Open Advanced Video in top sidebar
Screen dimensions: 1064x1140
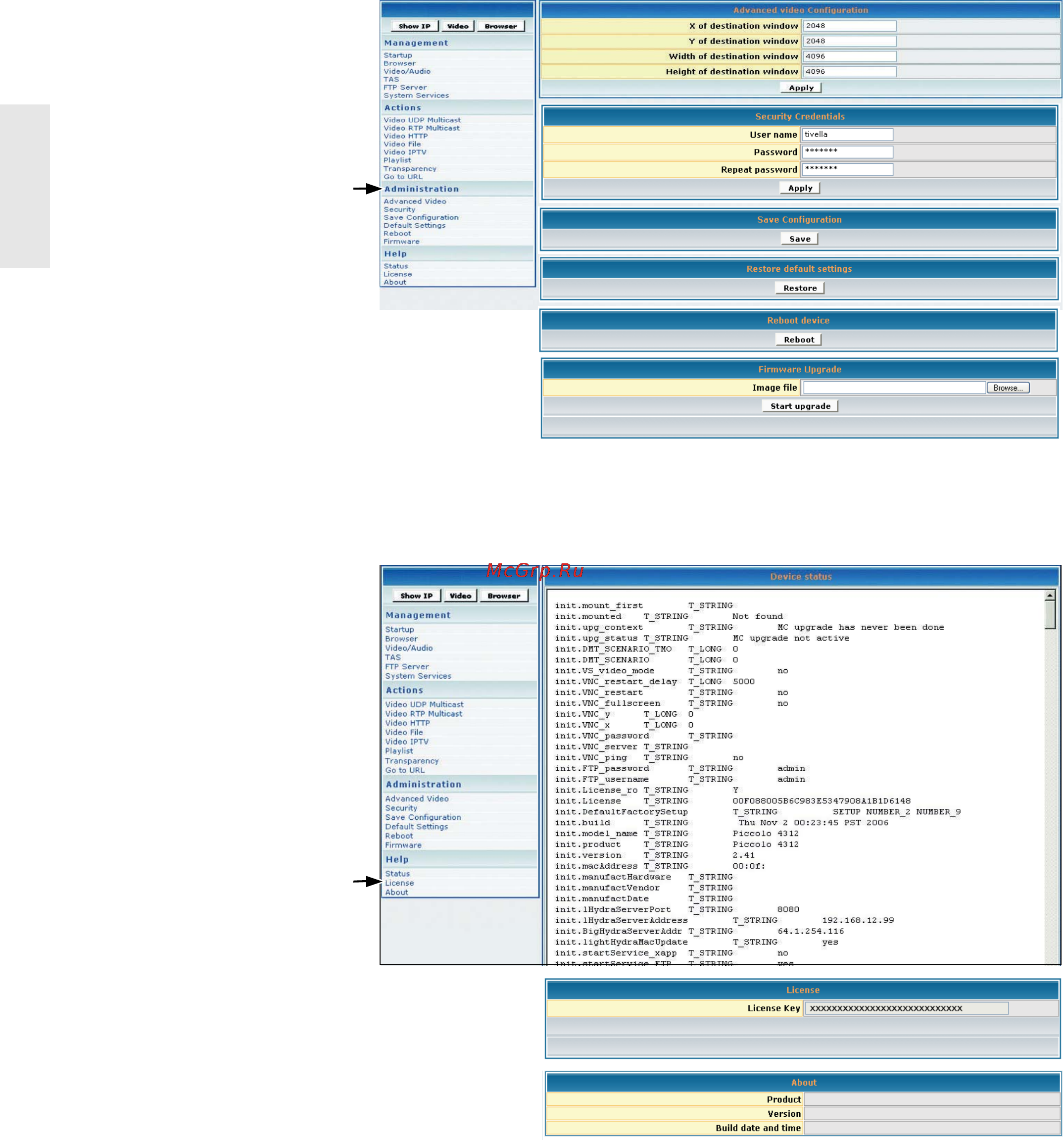415,202
